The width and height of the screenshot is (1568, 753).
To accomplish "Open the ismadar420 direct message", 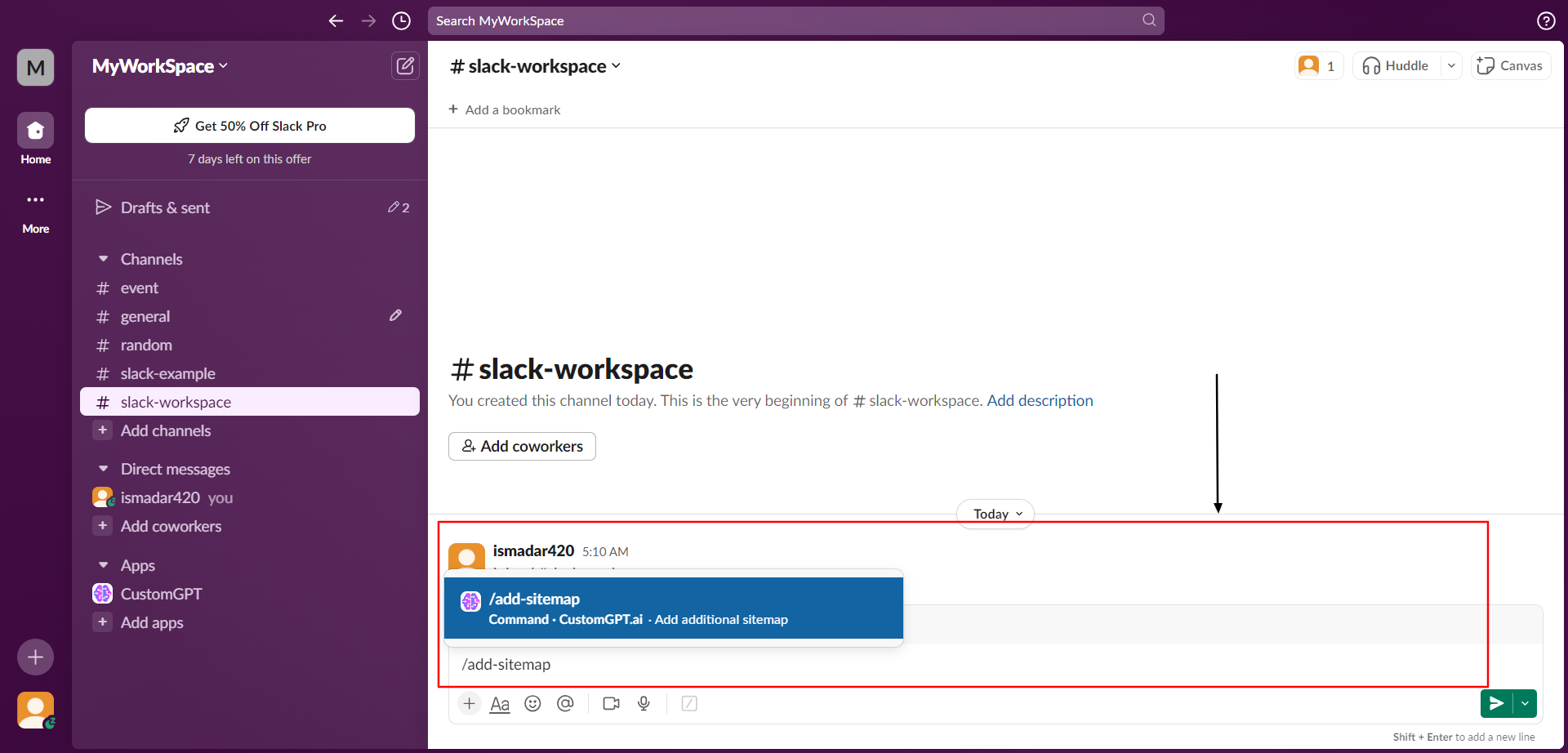I will tap(250, 497).
